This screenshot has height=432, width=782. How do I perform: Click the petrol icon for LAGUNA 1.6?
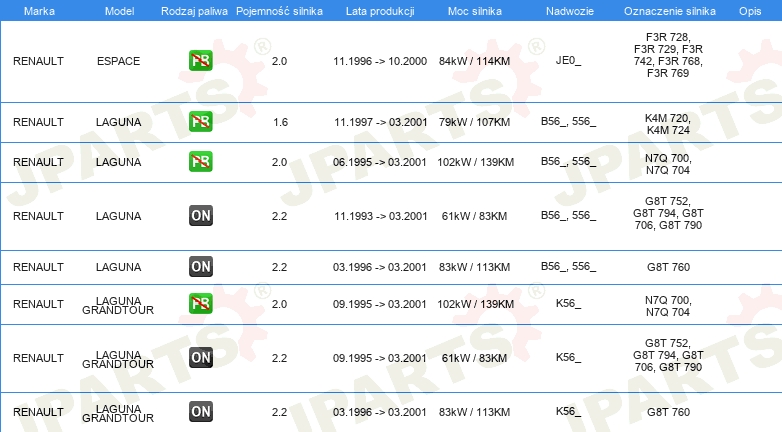[200, 122]
